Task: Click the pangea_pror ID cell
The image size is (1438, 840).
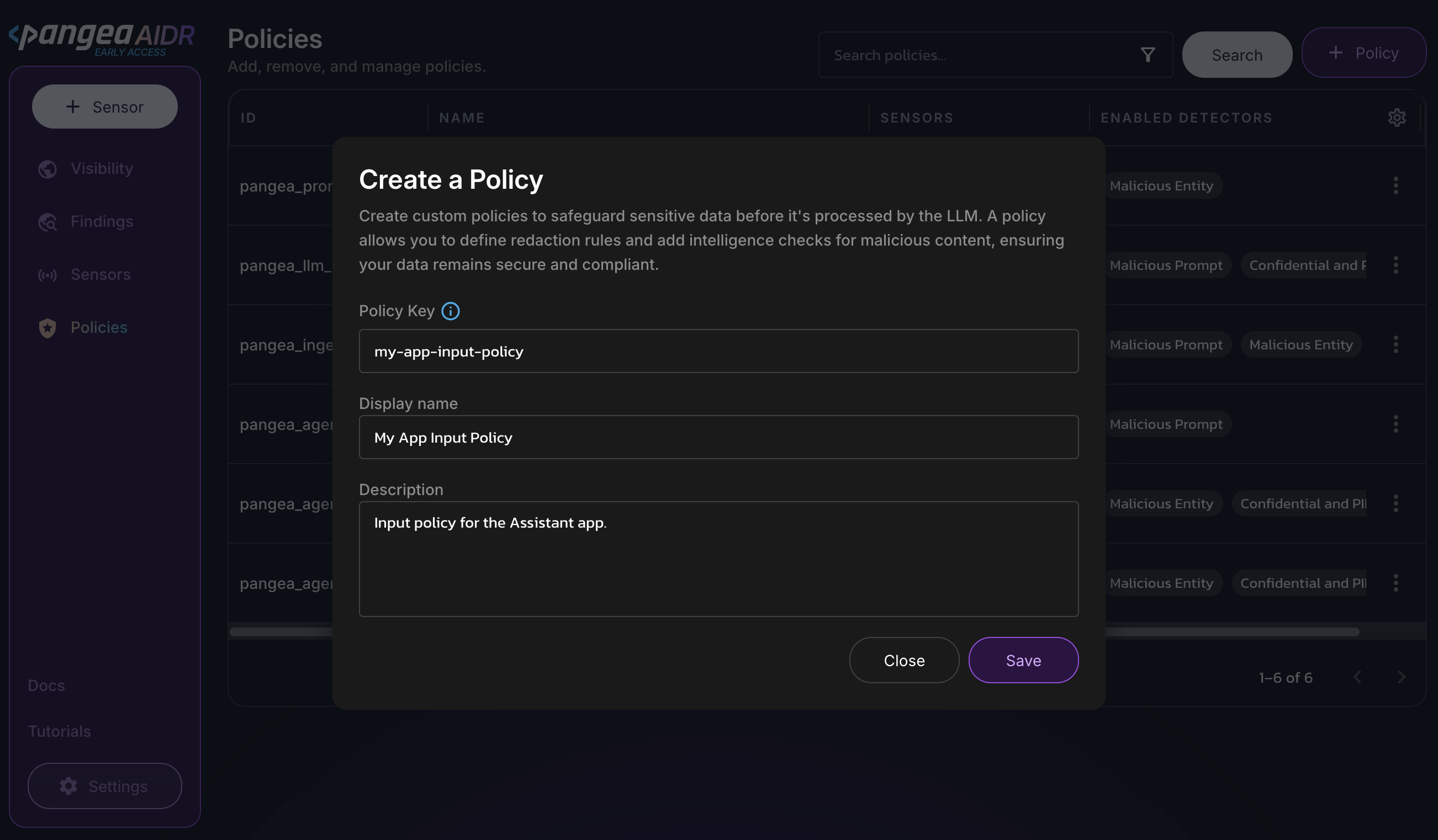Action: [286, 186]
